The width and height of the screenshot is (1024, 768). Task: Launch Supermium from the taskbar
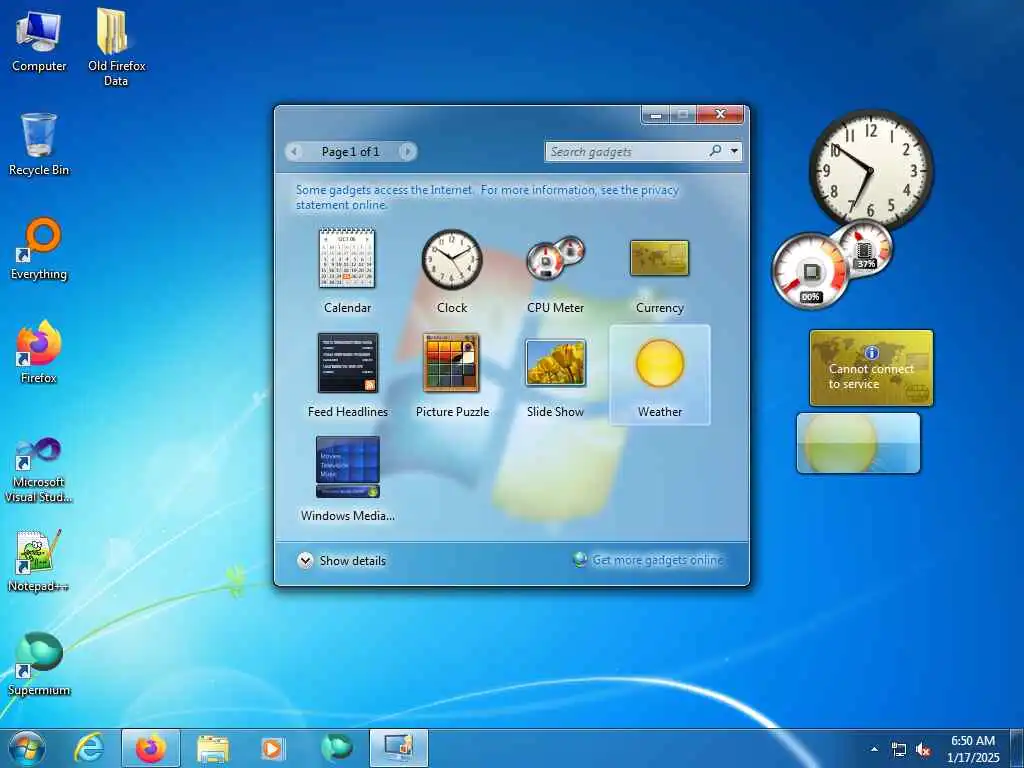click(x=337, y=748)
